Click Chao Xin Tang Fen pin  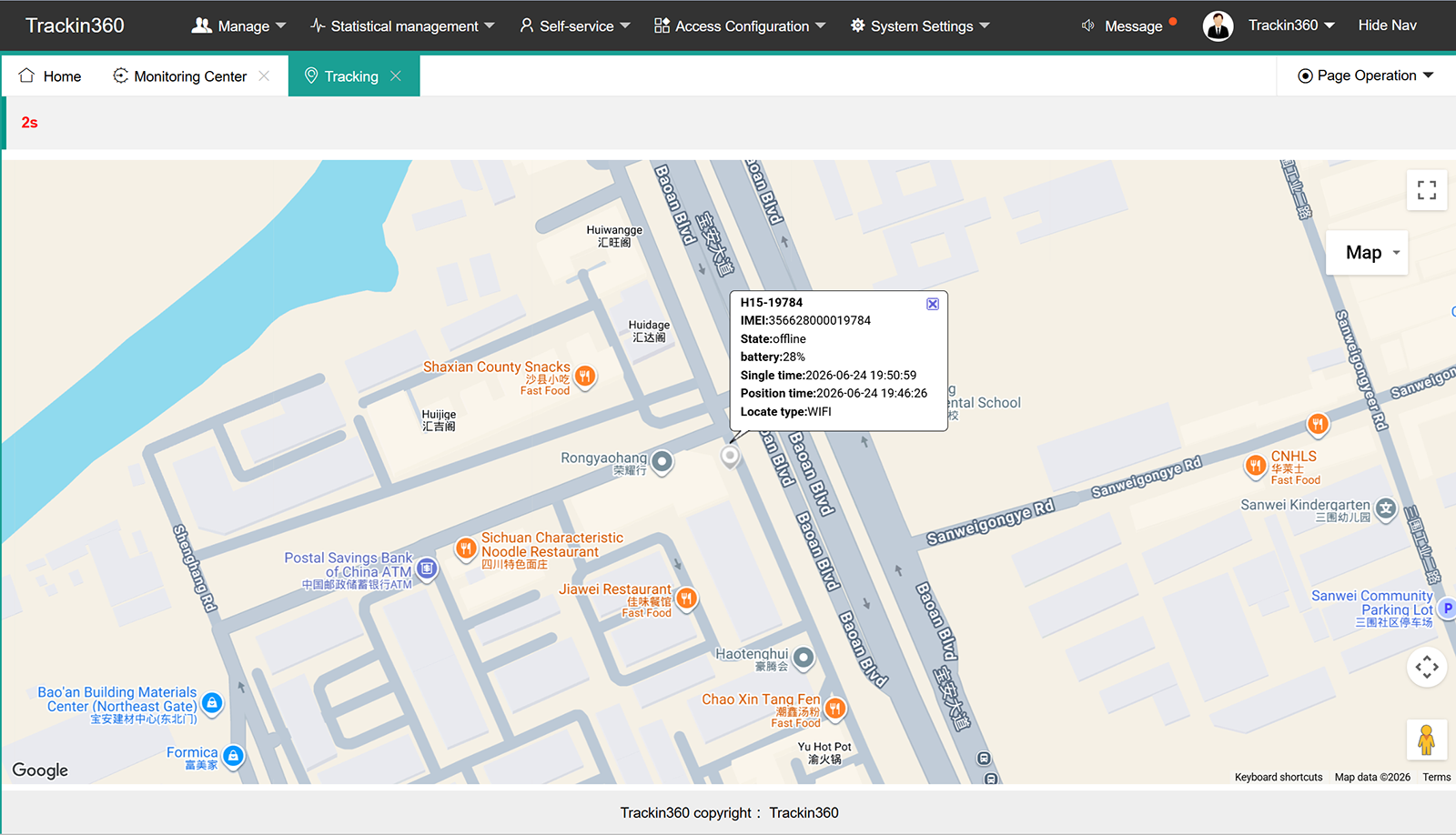pyautogui.click(x=834, y=708)
